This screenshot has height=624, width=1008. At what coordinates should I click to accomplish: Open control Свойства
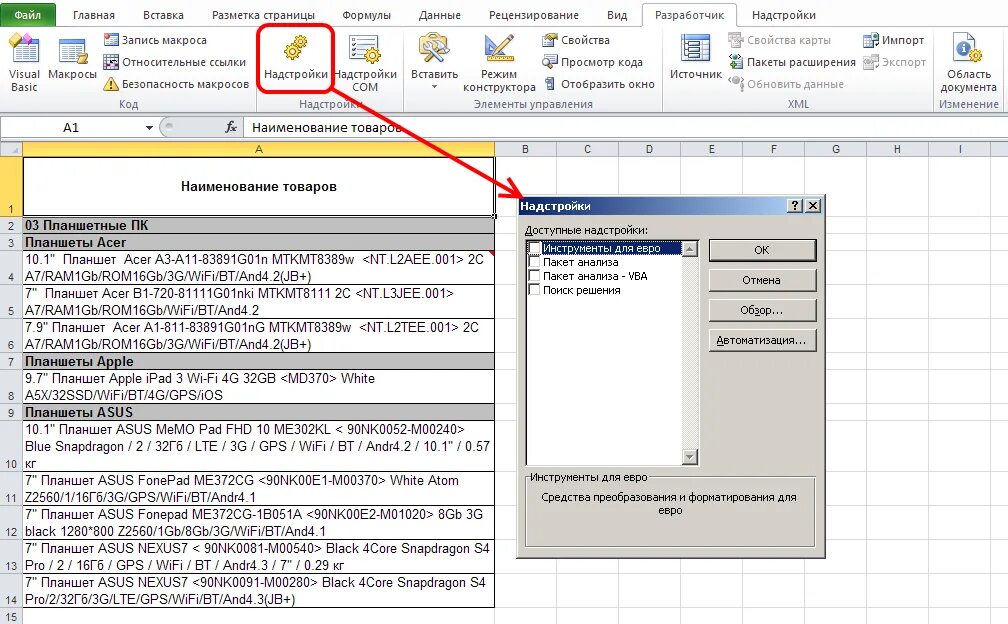click(x=576, y=40)
